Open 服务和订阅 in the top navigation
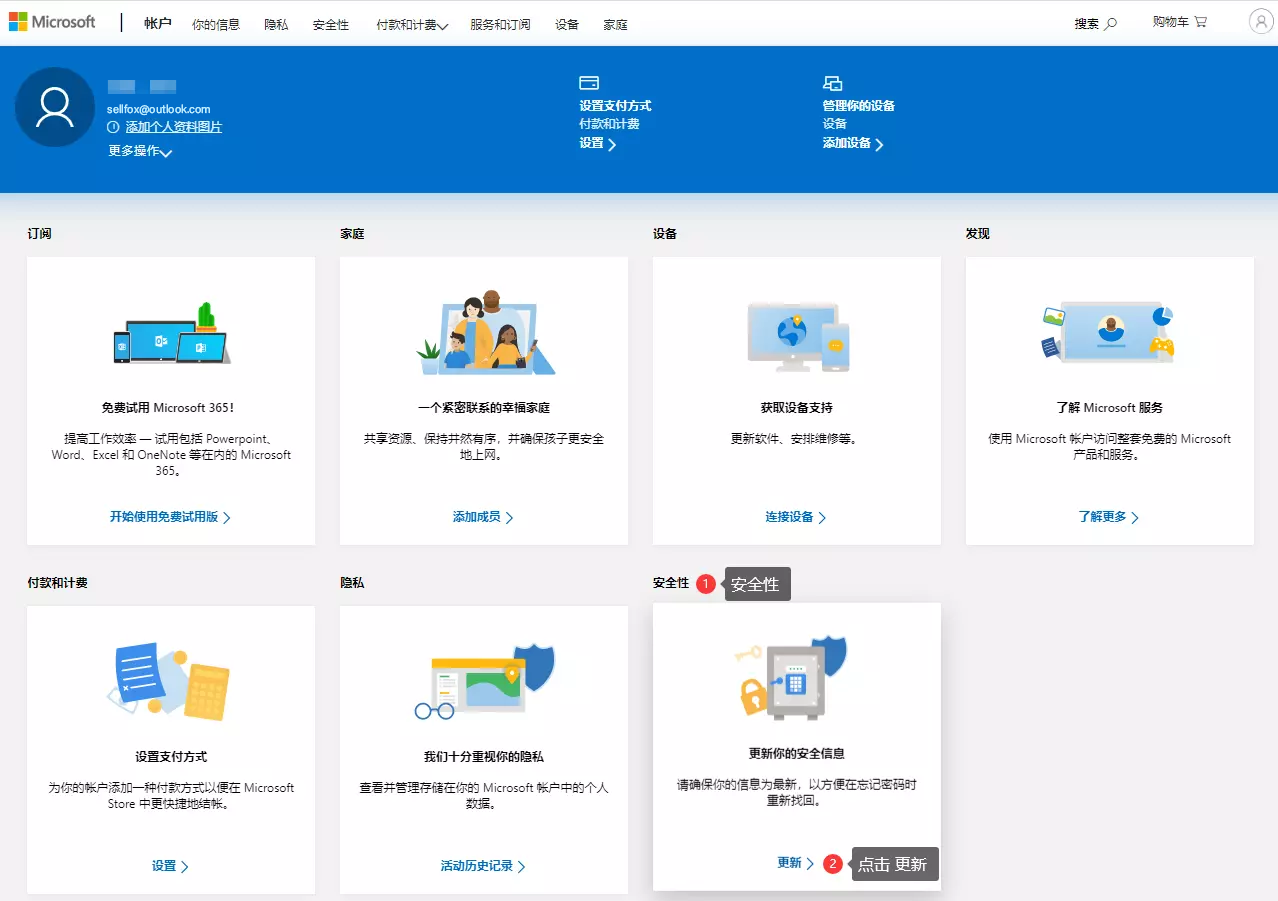Viewport: 1278px width, 901px height. click(500, 25)
